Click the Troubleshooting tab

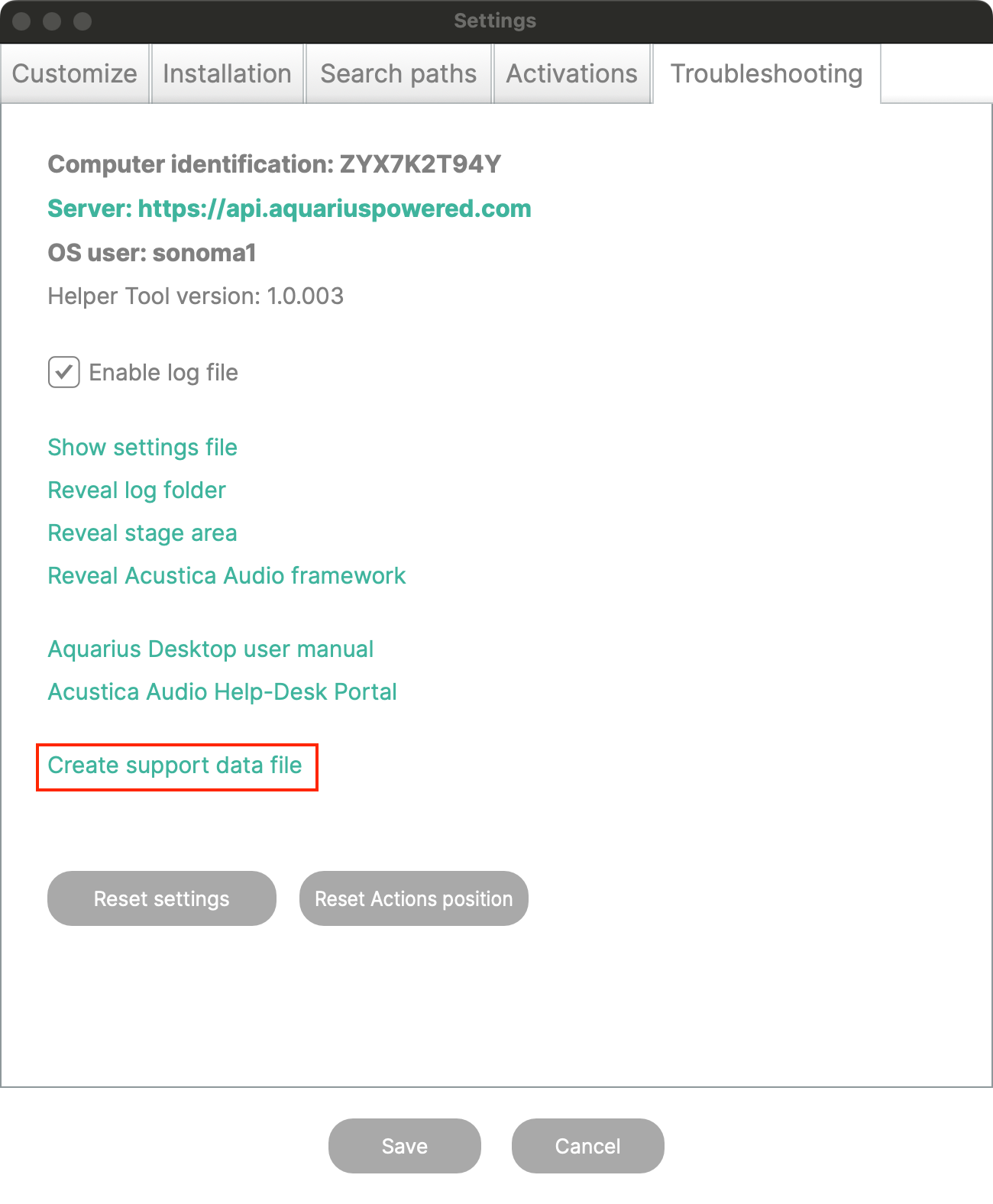(x=766, y=73)
